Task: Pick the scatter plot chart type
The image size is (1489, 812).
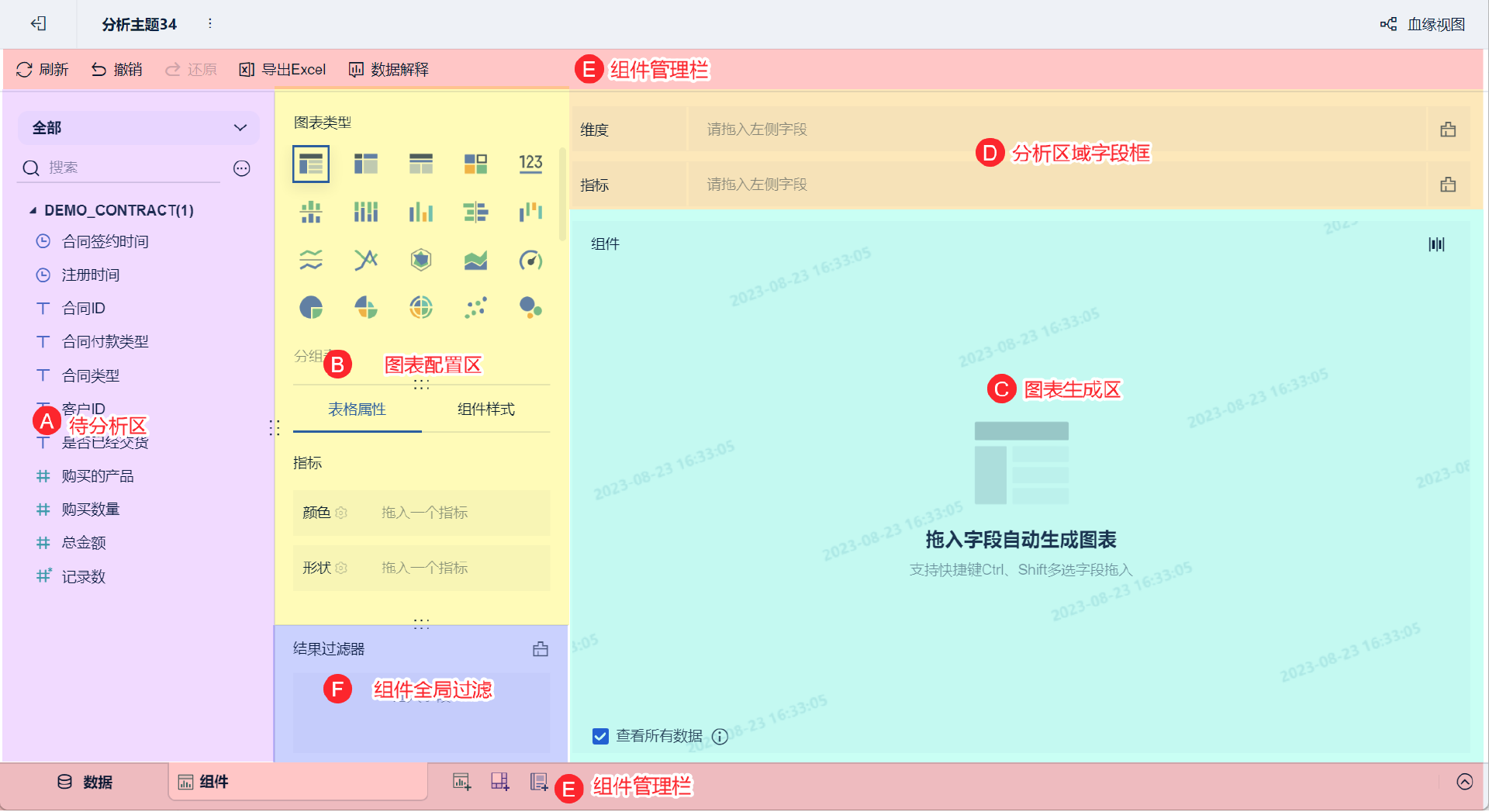Action: pos(475,308)
